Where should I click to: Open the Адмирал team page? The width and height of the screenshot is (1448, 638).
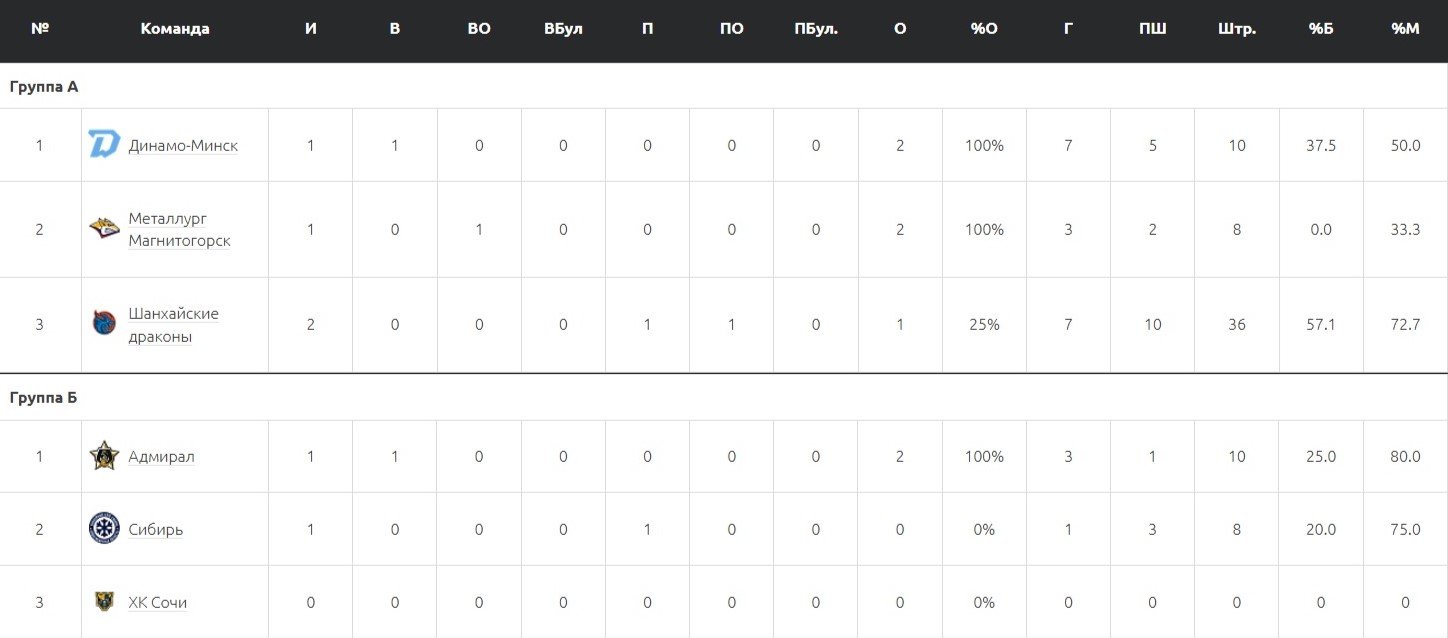click(x=161, y=456)
